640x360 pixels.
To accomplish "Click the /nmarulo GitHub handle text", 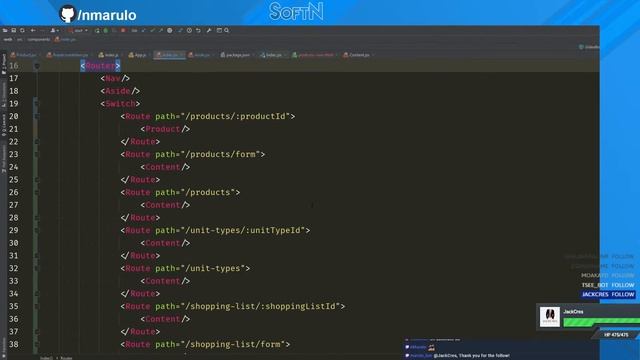I will click(x=107, y=16).
